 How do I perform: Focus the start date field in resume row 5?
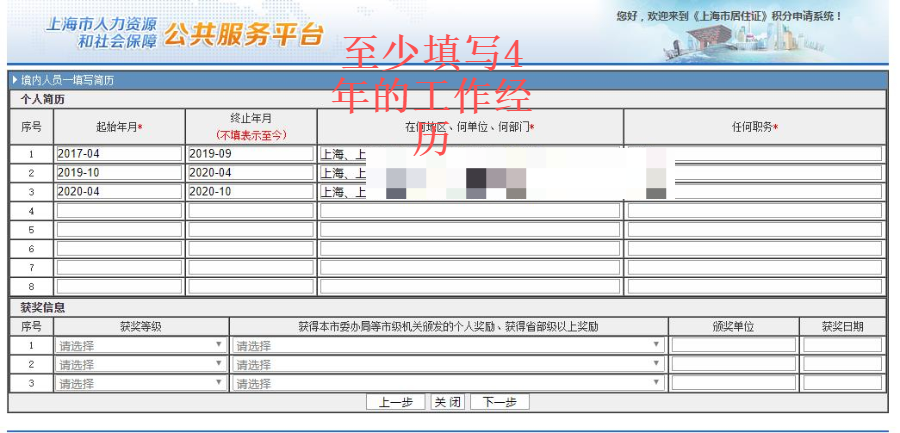119,230
